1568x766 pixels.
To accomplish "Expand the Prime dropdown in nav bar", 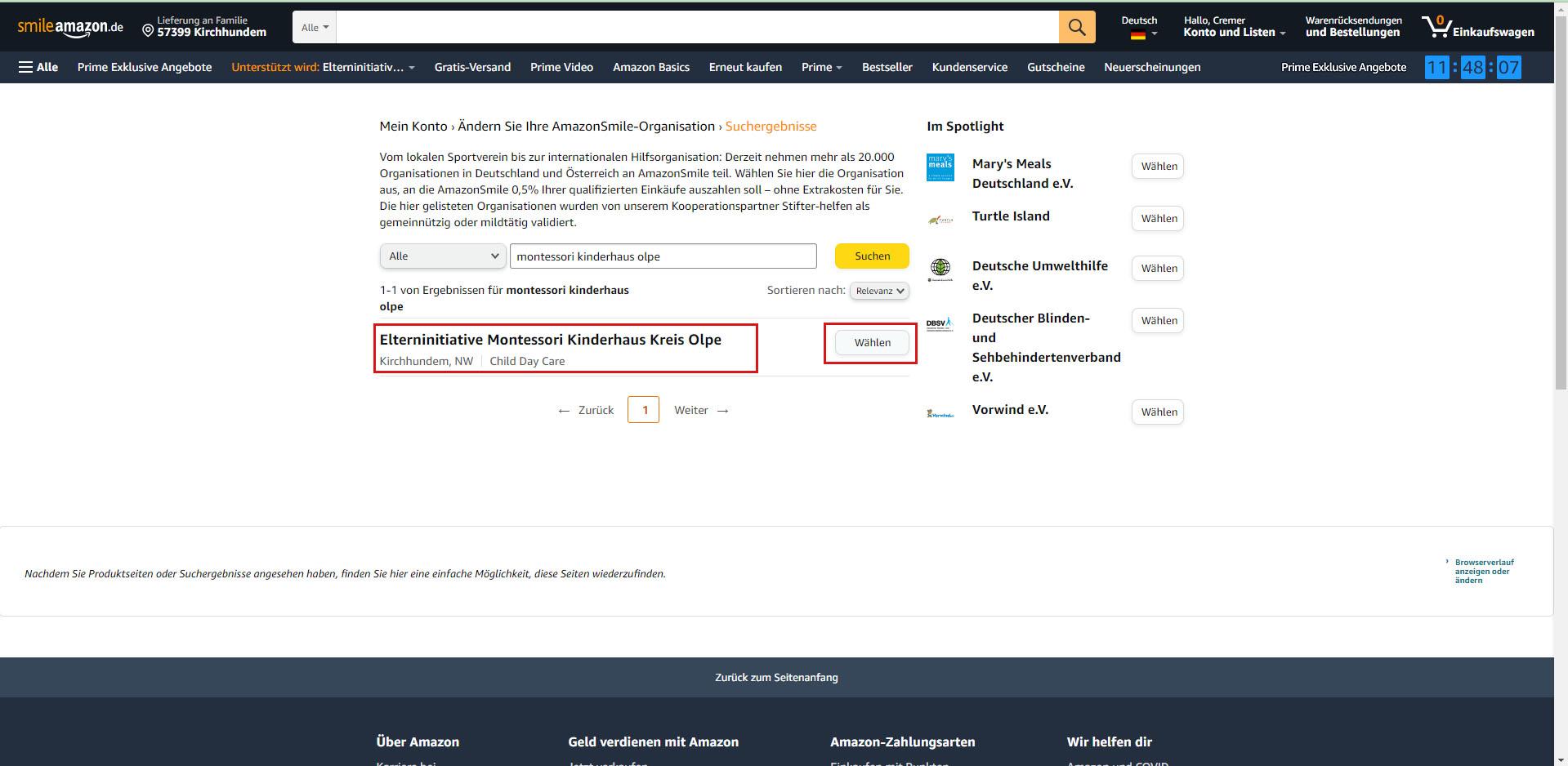I will click(x=821, y=67).
